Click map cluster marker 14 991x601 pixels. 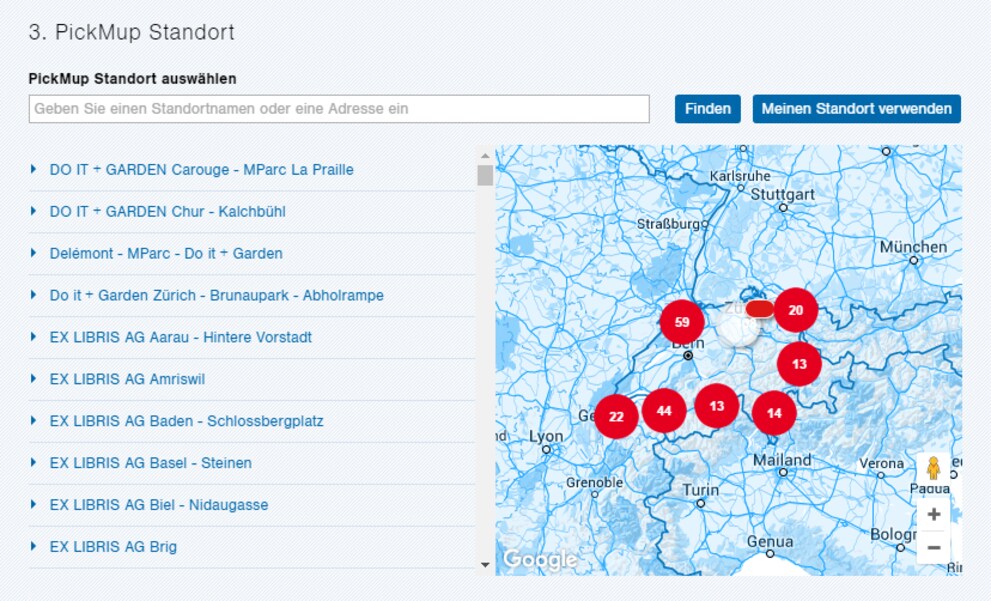coord(774,413)
